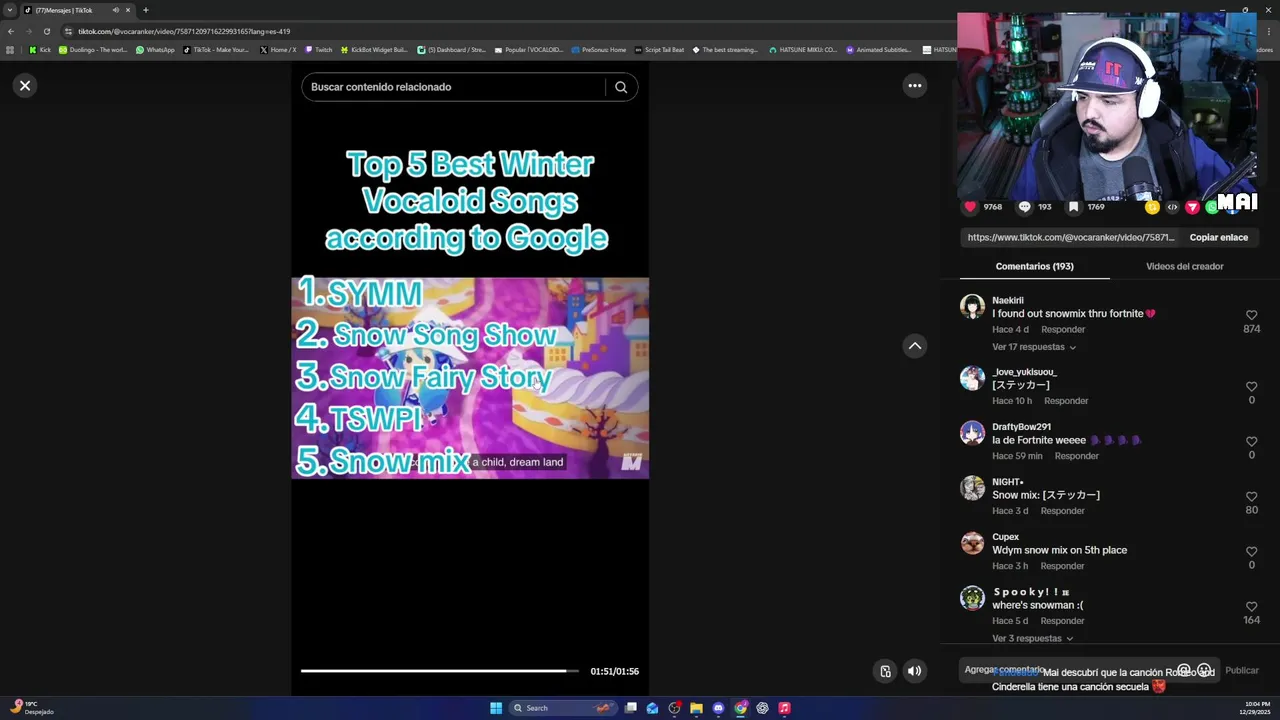The image size is (1280, 720).
Task: Open Chrome from the taskbar
Action: click(740, 708)
